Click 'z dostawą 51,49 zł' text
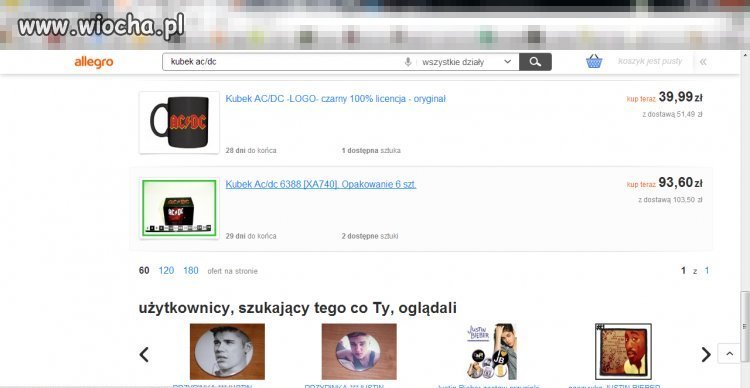 pos(672,114)
